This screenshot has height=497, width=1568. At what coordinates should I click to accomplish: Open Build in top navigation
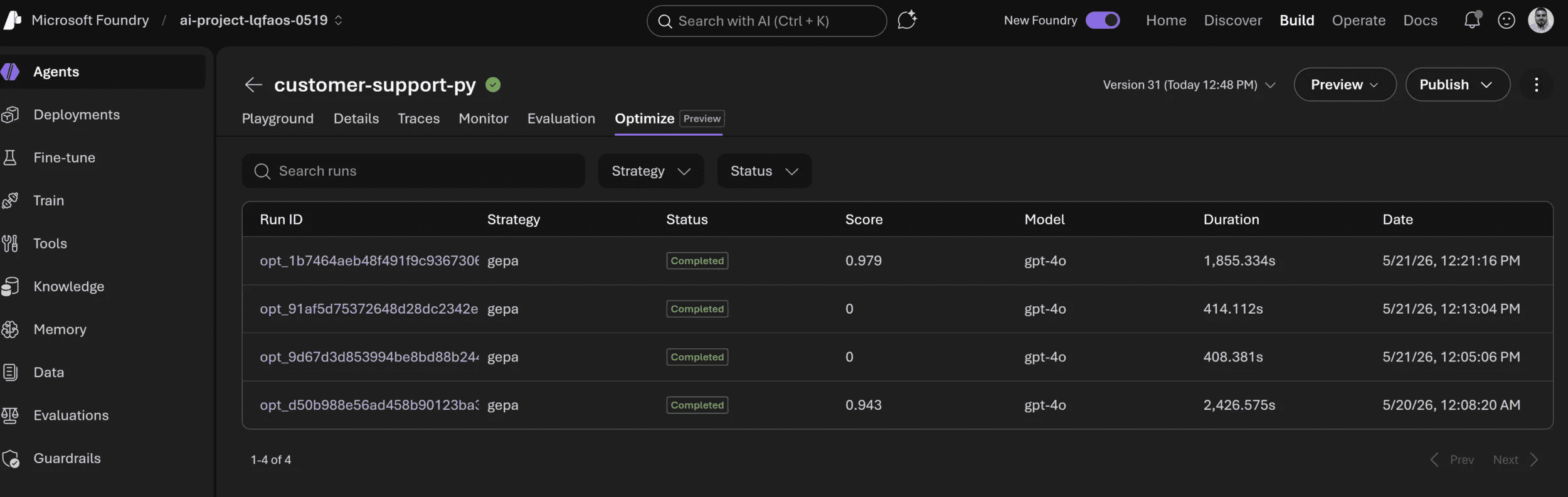(x=1296, y=20)
